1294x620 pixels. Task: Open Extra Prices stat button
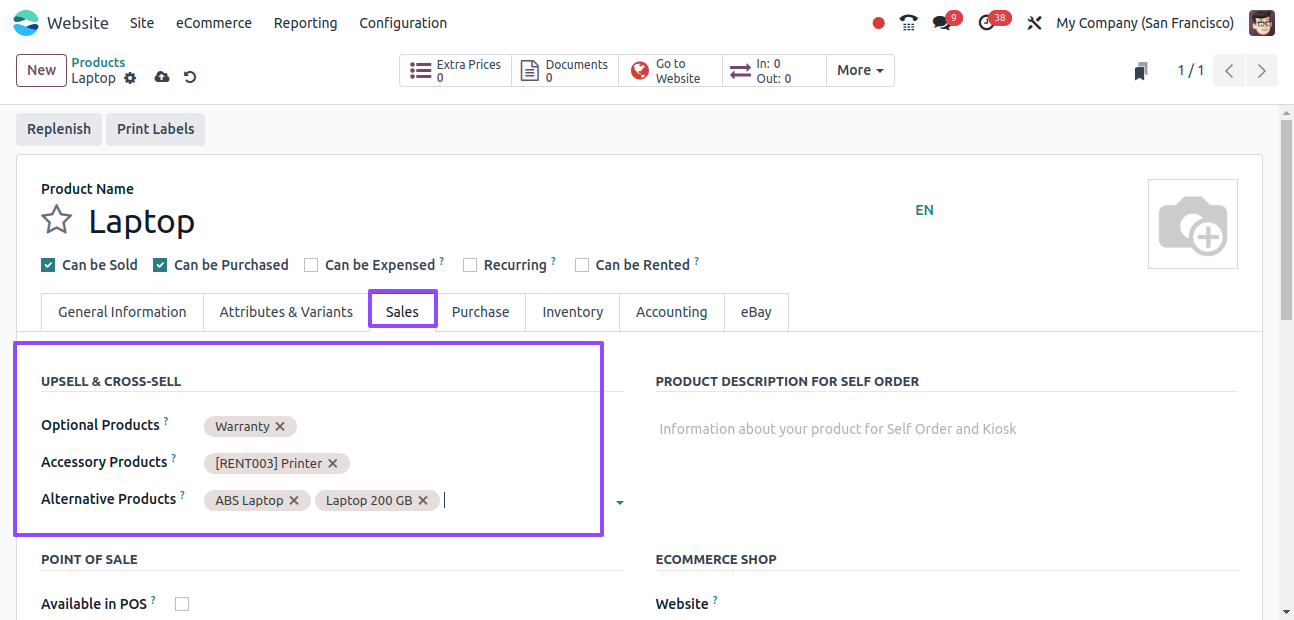coord(456,71)
